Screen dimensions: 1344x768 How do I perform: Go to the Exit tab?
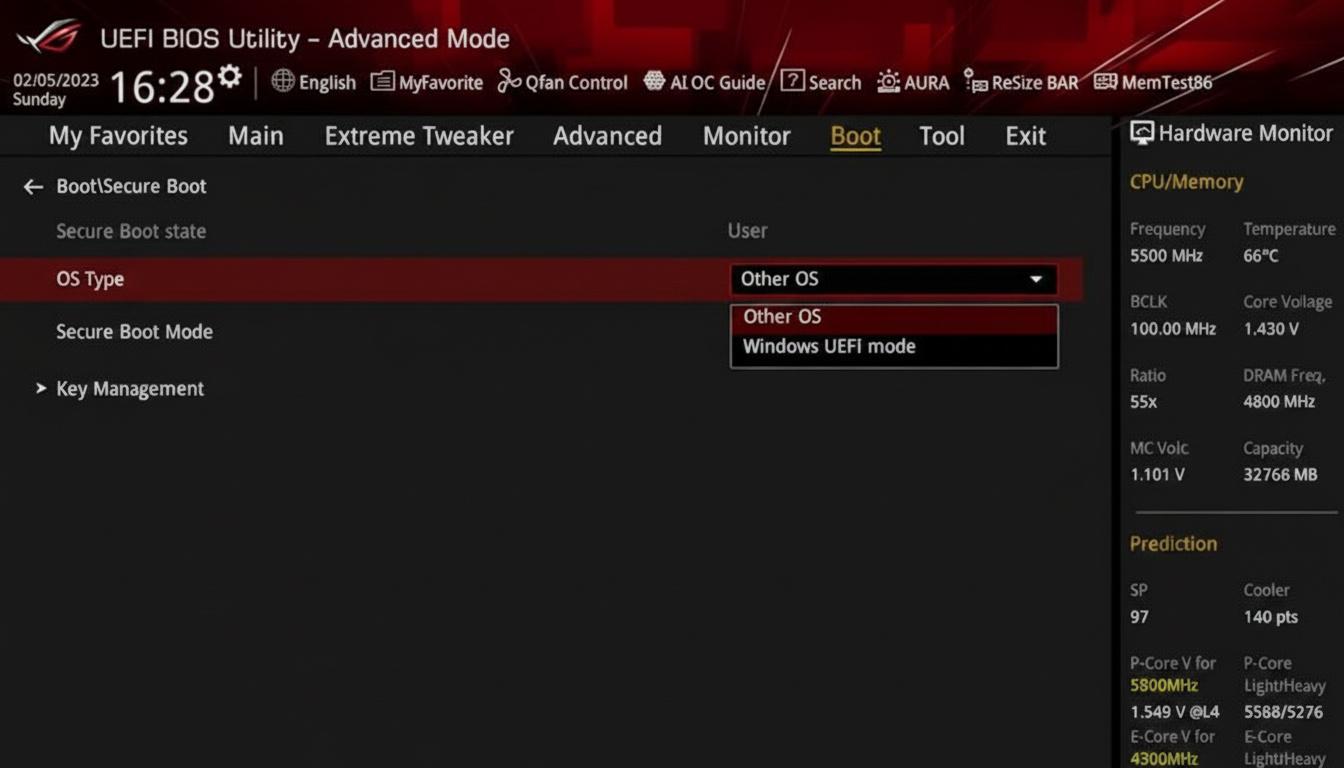[1025, 136]
